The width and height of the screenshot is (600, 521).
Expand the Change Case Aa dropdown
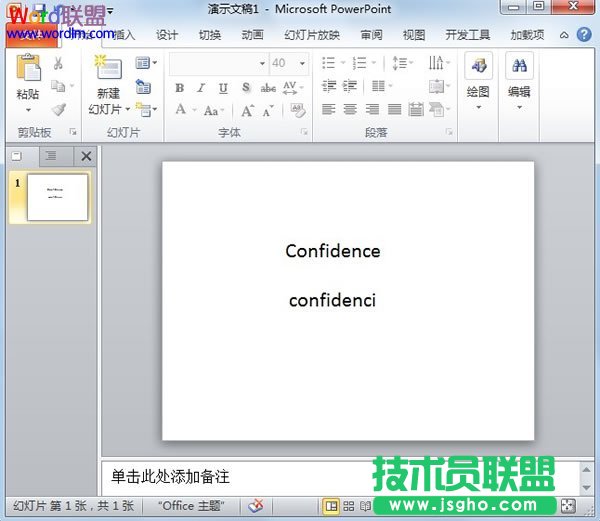(214, 111)
